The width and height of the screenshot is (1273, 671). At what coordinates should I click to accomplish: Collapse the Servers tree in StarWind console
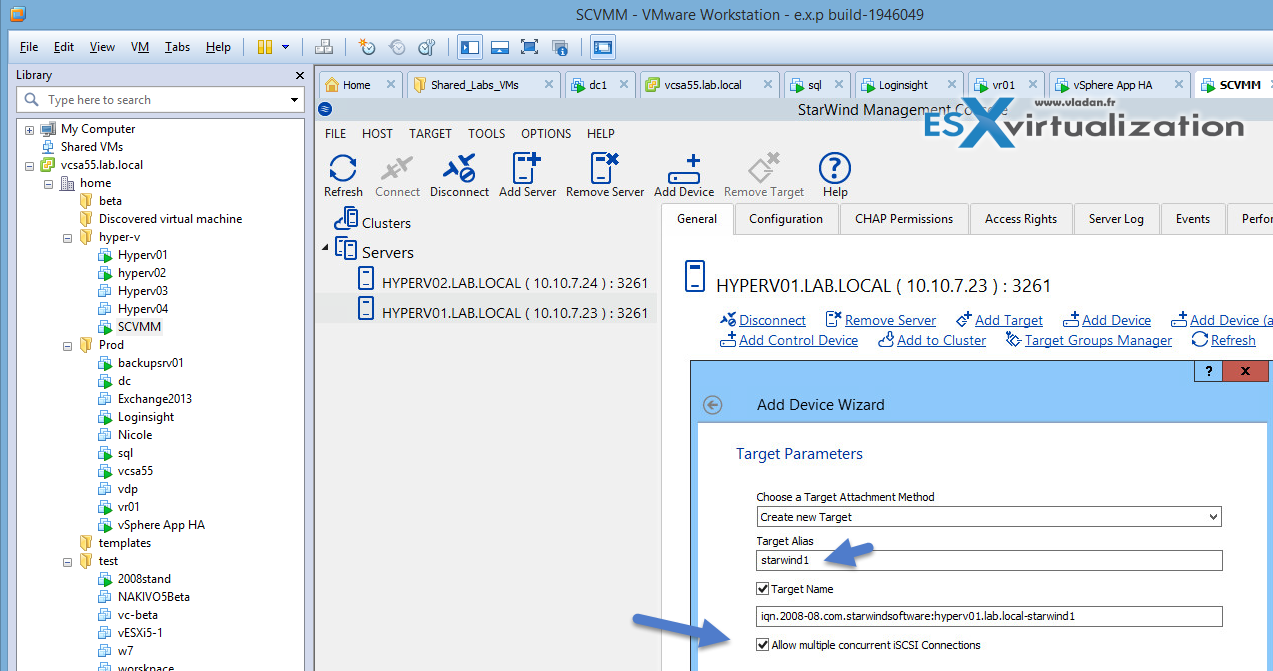324,248
